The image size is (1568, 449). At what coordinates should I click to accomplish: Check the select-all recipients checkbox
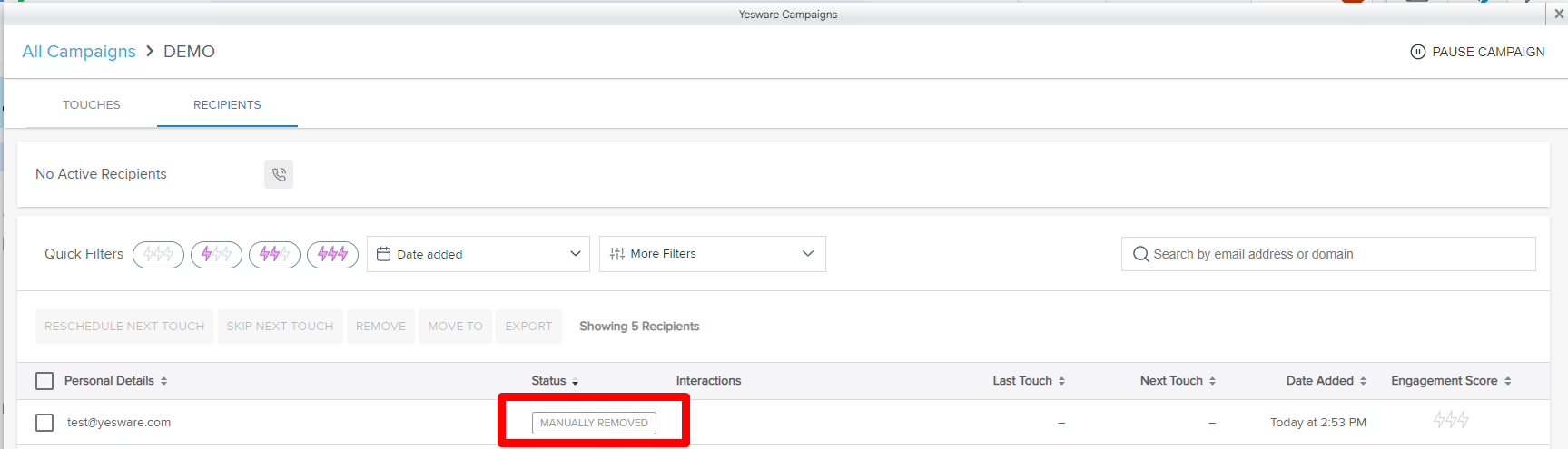[x=44, y=381]
